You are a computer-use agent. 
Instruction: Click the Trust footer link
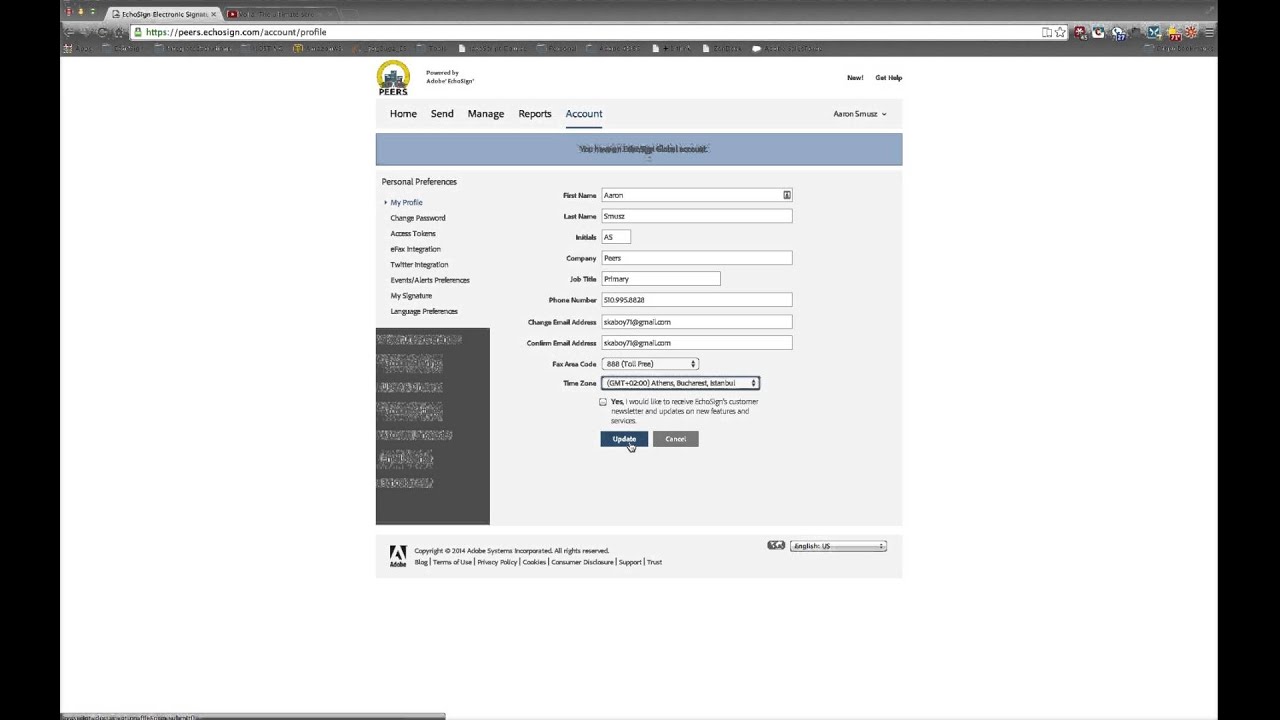tap(654, 562)
